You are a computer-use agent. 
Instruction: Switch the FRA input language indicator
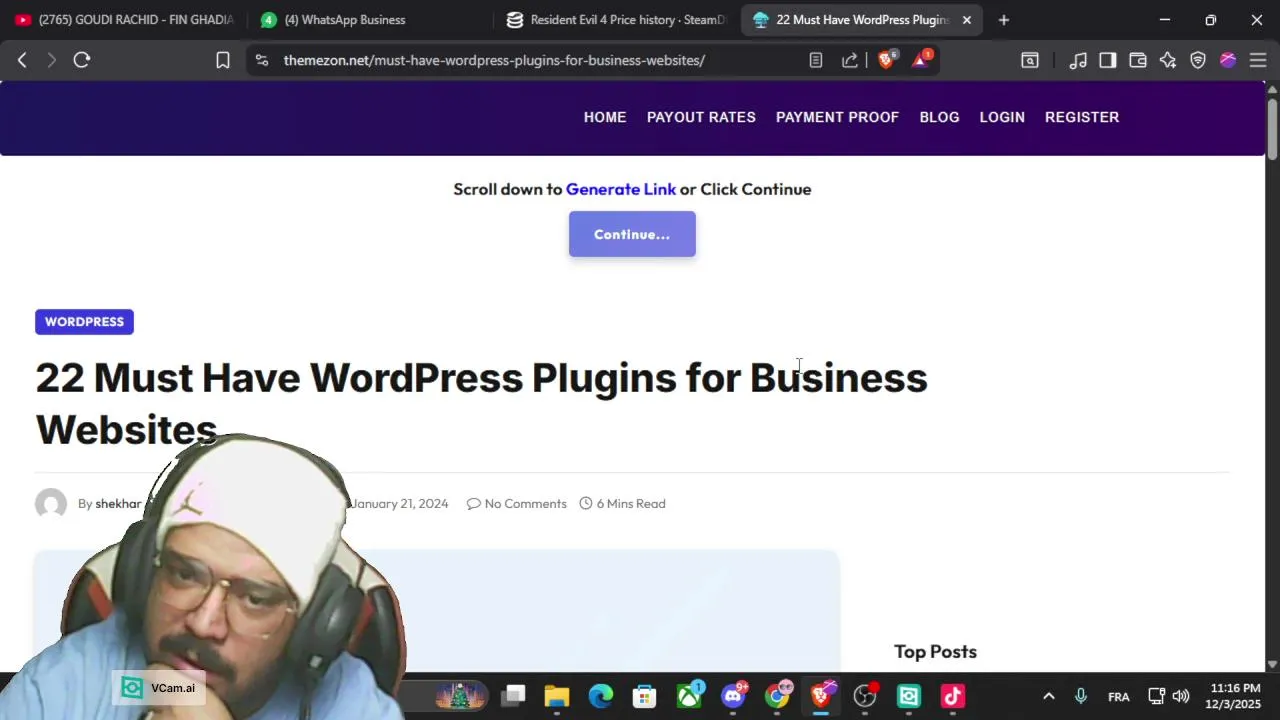point(1119,697)
